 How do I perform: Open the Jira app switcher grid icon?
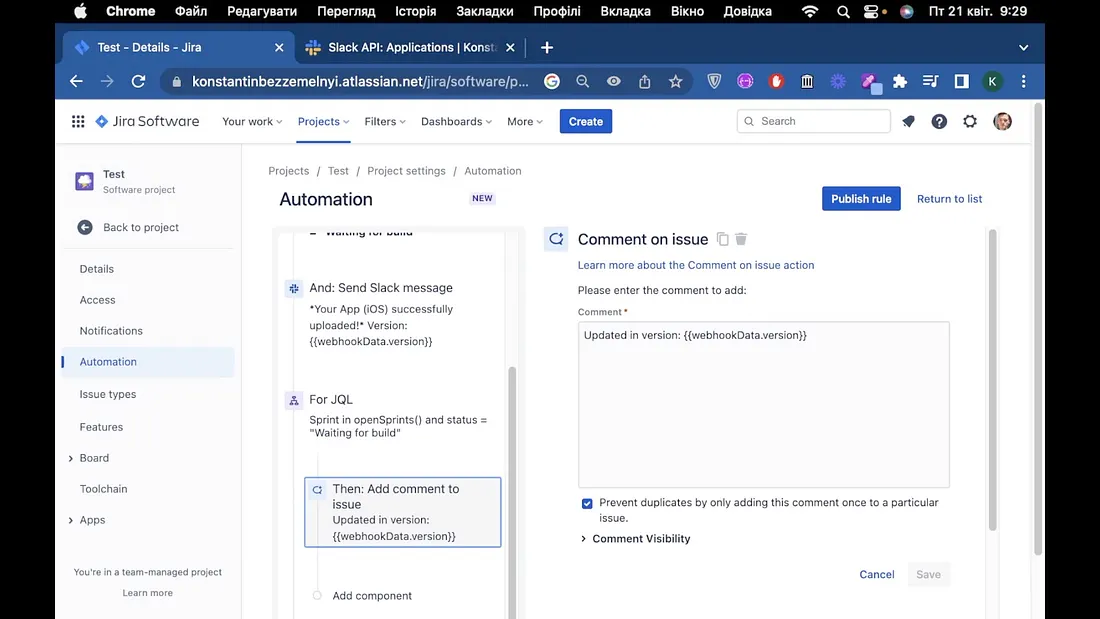78,121
